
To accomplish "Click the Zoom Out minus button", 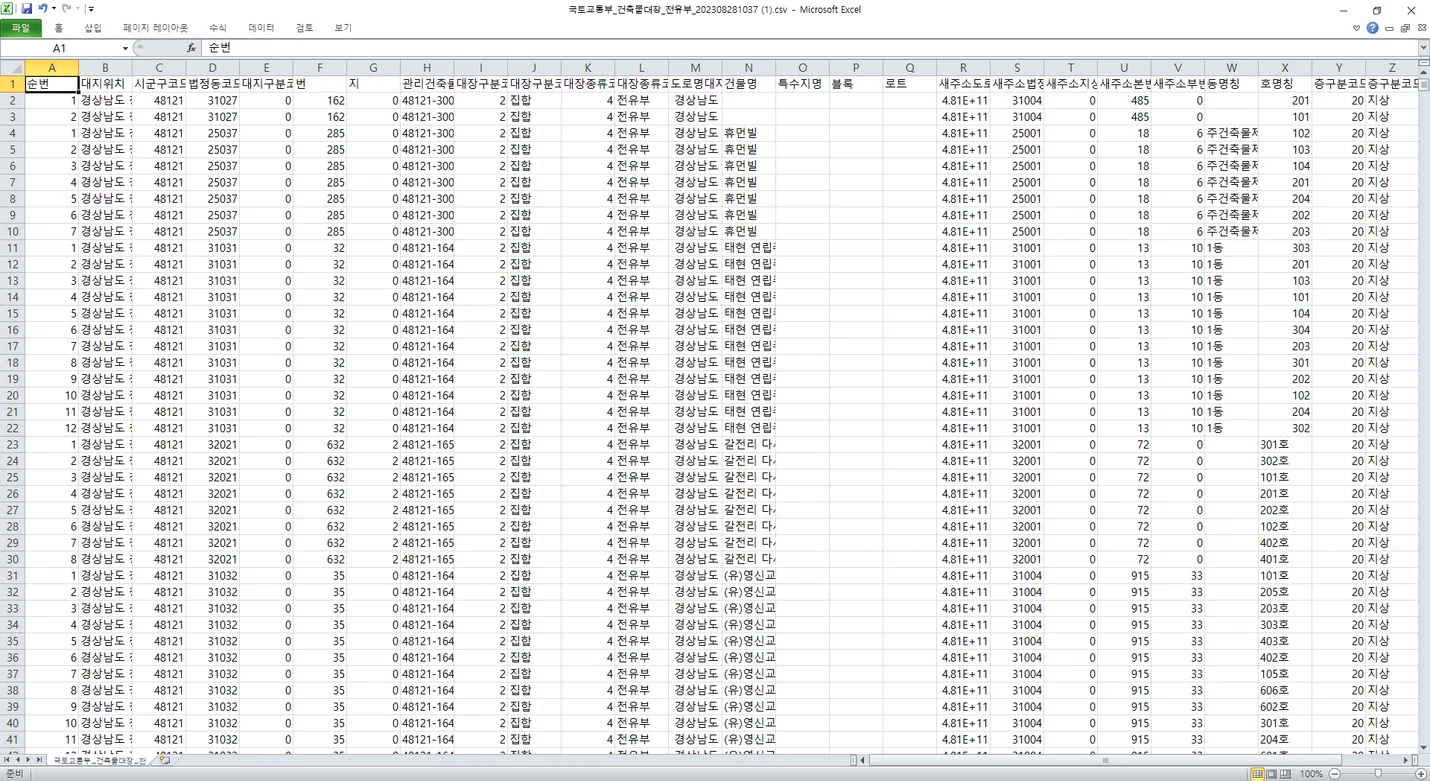I will [1336, 774].
